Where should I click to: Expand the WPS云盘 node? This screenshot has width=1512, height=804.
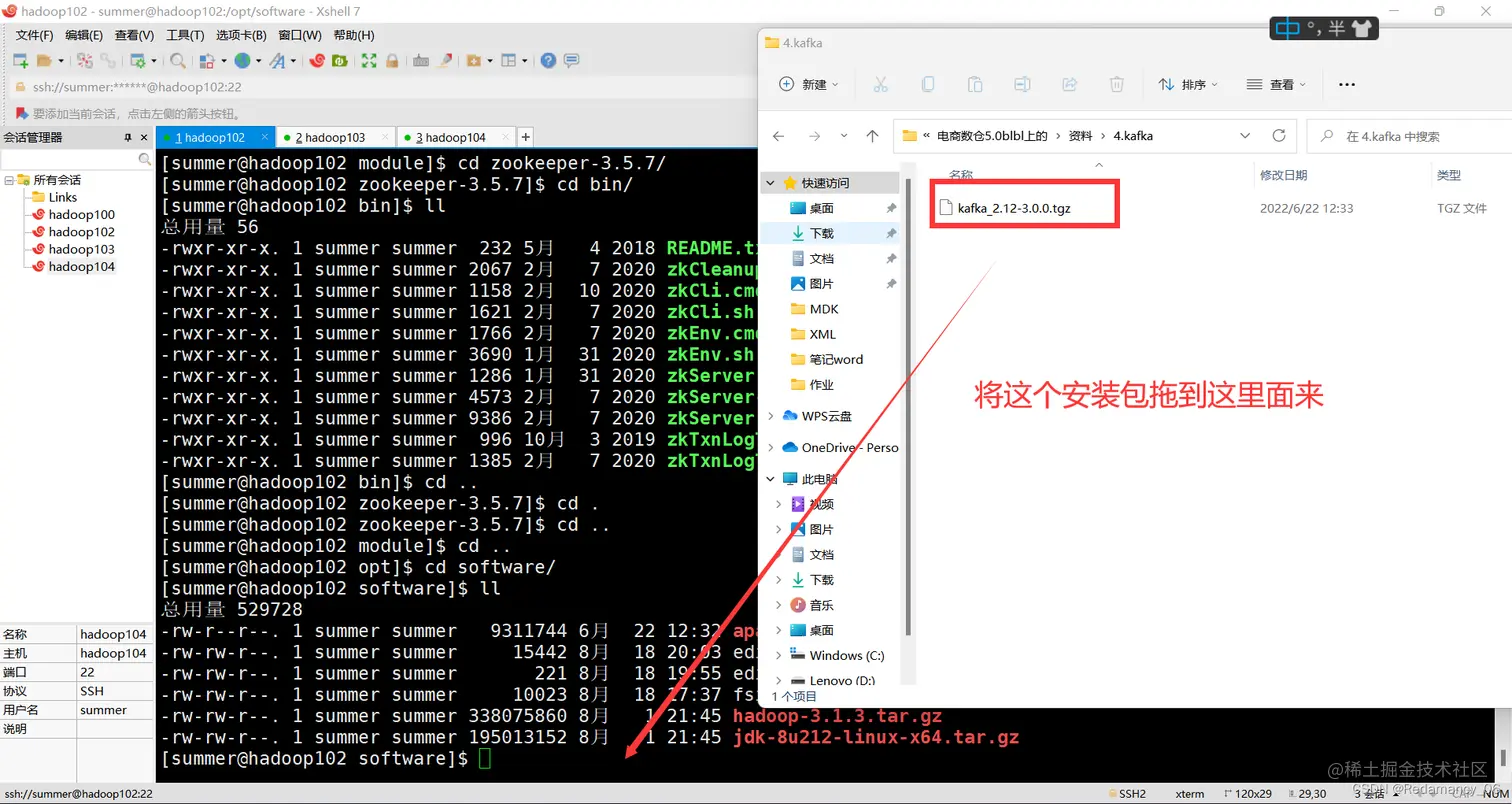[770, 416]
